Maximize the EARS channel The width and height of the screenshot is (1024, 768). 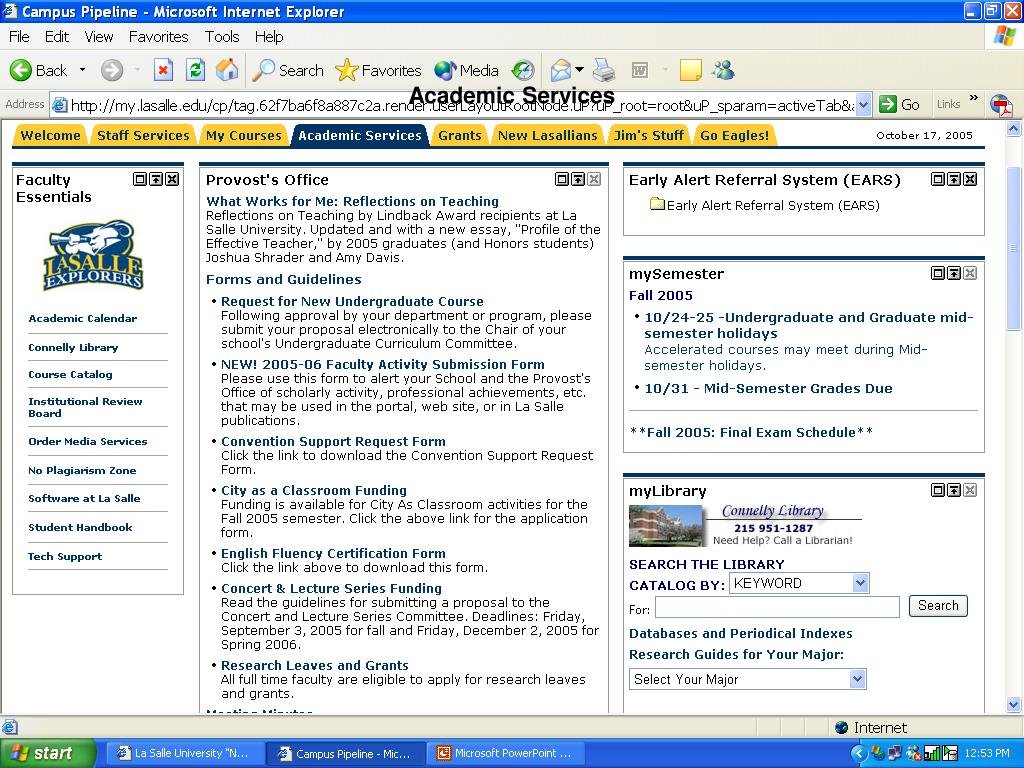tap(938, 179)
